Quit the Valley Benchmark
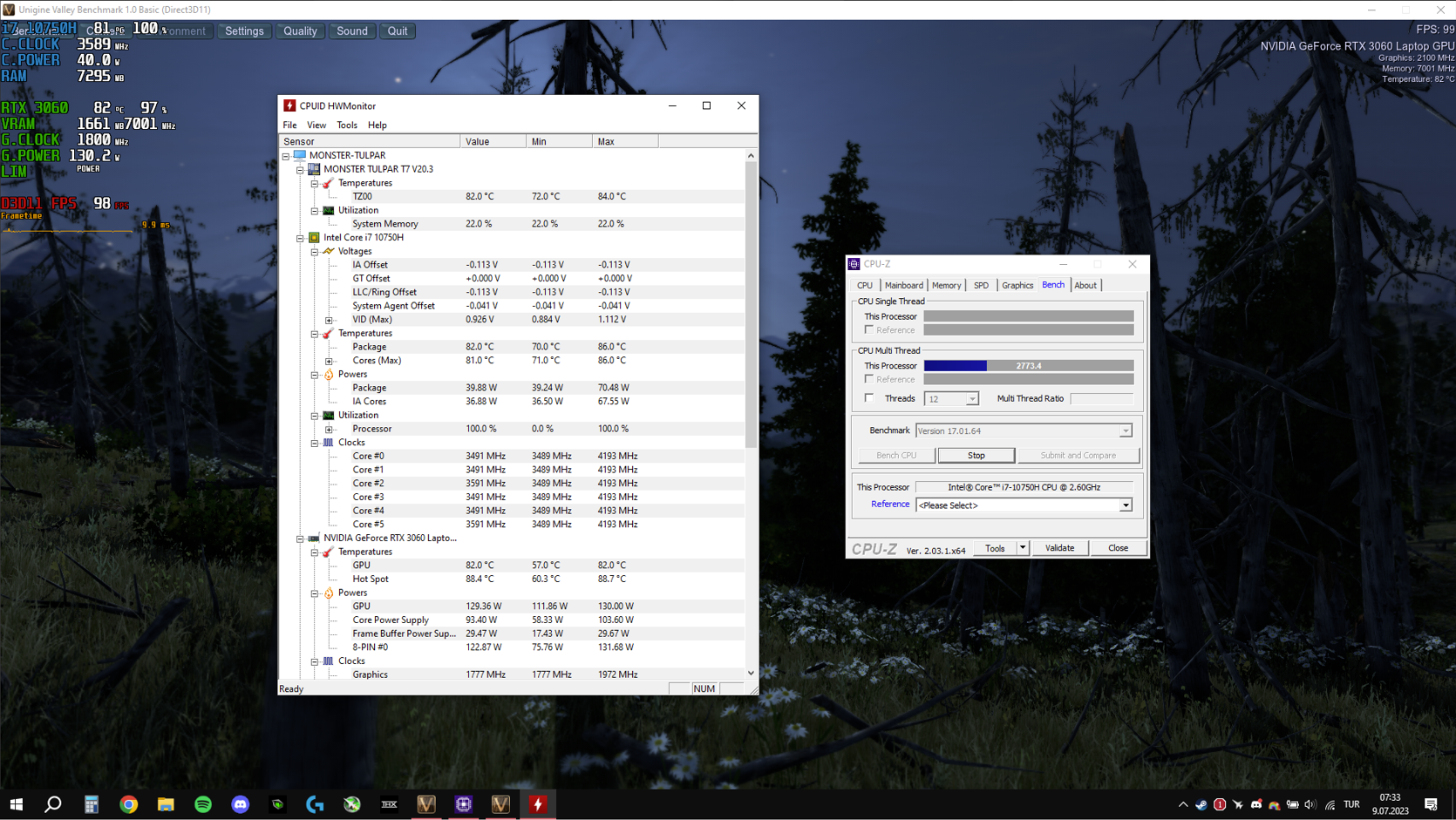 point(398,31)
